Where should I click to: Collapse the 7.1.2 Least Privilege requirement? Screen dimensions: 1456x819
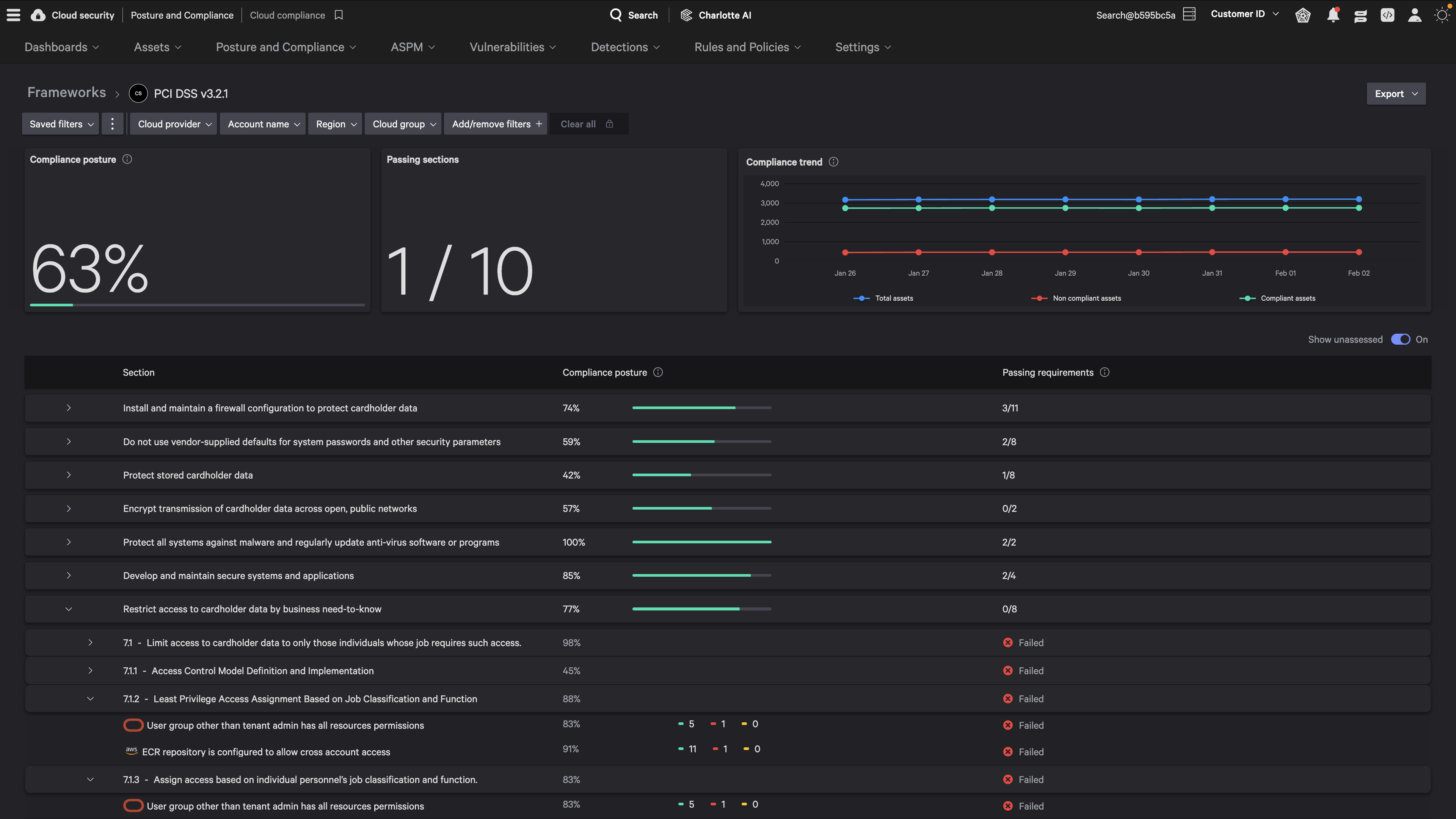91,698
